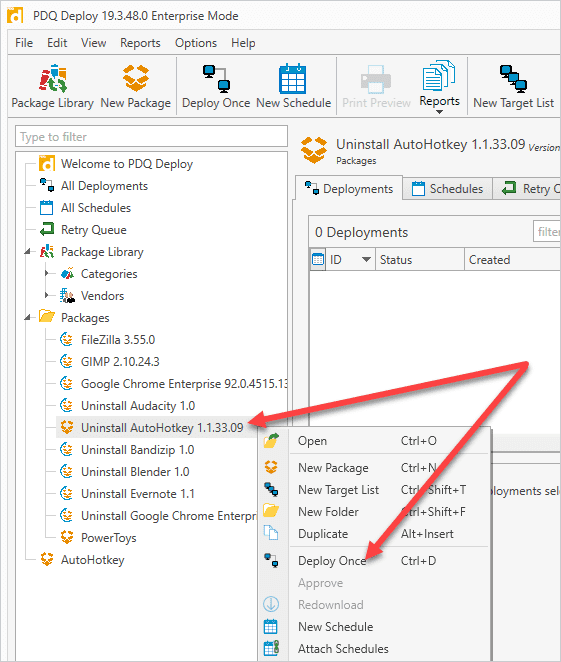The image size is (561, 662).
Task: Select Welcome to PDQ Deploy tree item
Action: pyautogui.click(x=127, y=164)
